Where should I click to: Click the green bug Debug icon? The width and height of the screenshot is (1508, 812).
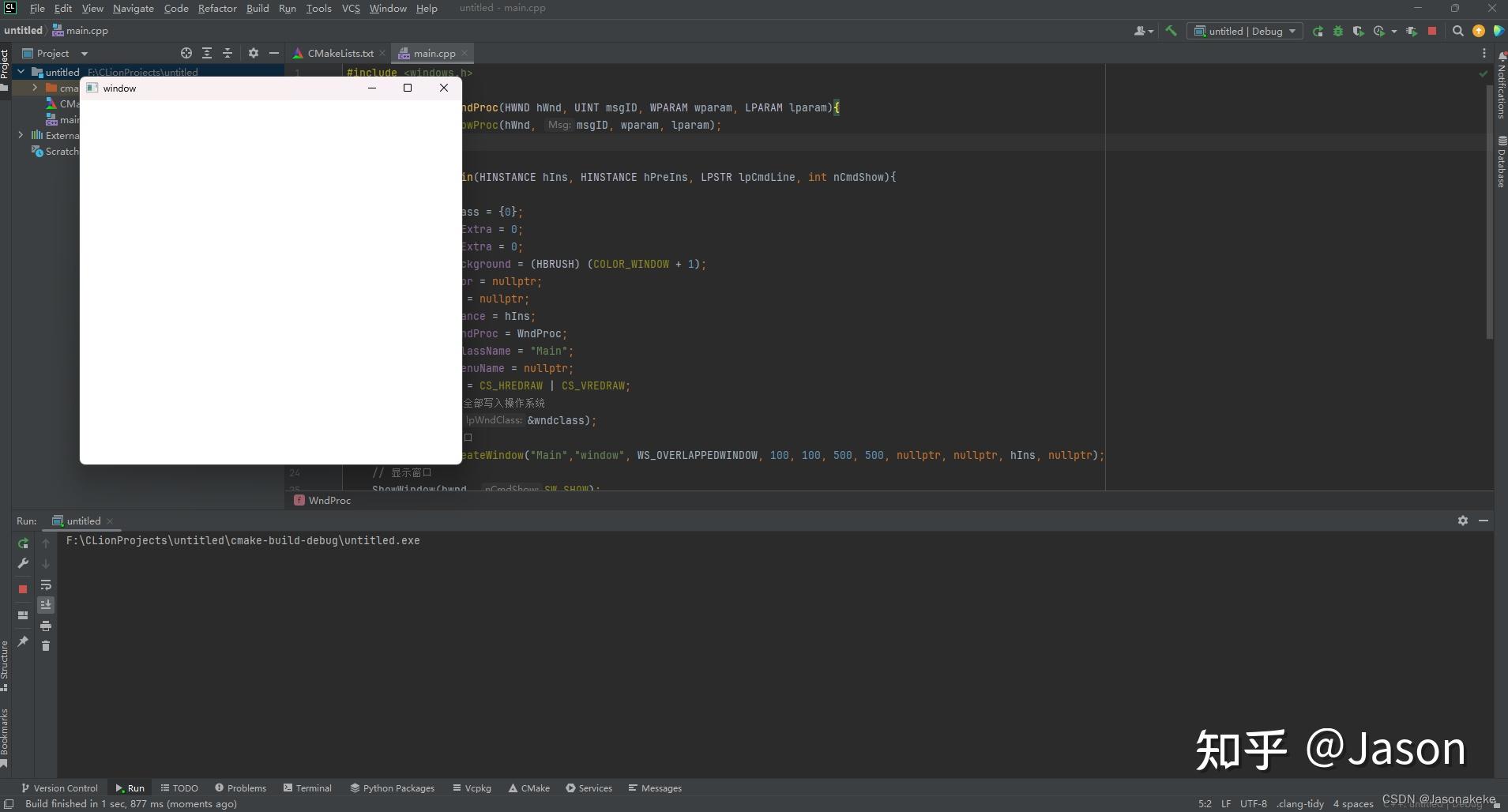1338,31
